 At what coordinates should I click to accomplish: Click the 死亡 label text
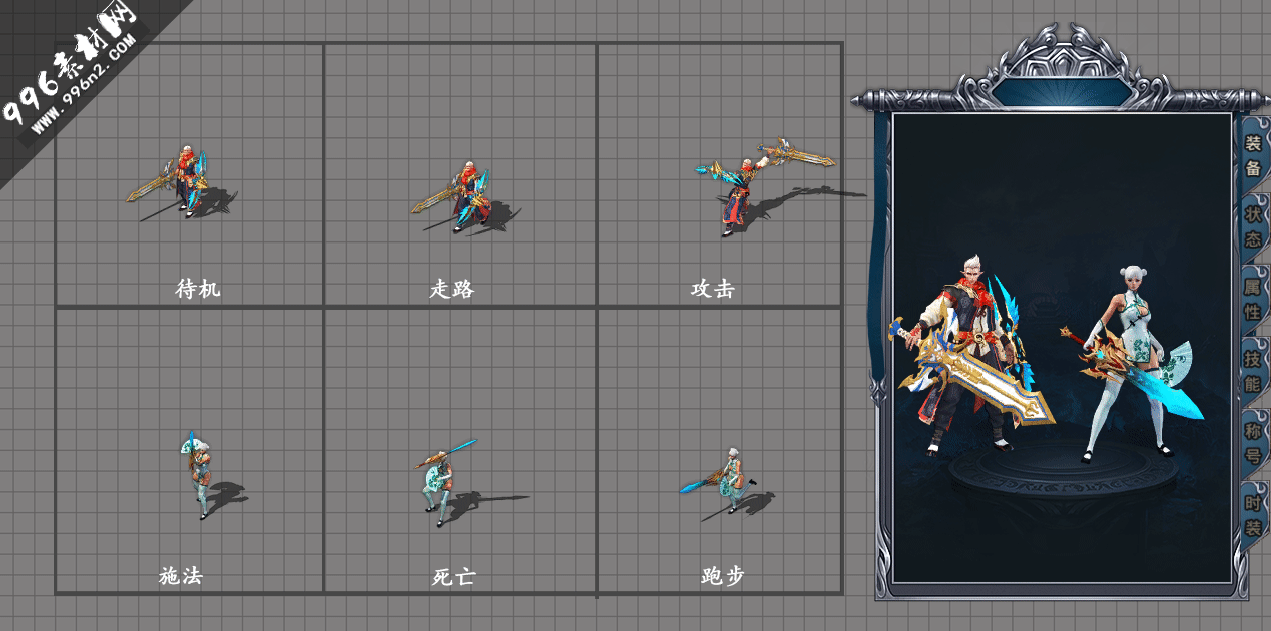(453, 577)
